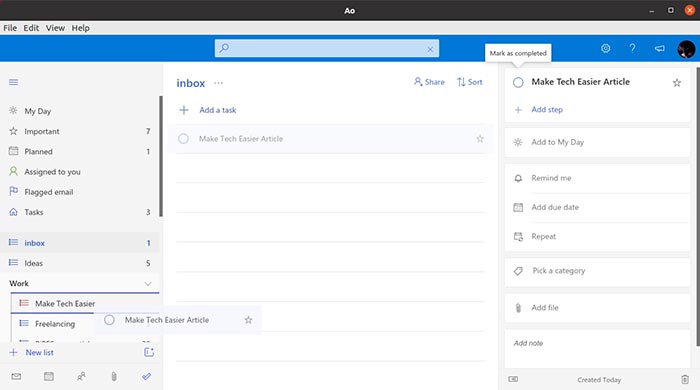This screenshot has width=700, height=390.
Task: Click inside the search field
Action: (327, 49)
